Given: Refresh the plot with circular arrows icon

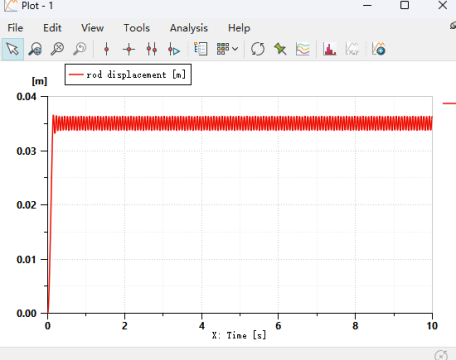Looking at the screenshot, I should point(258,49).
